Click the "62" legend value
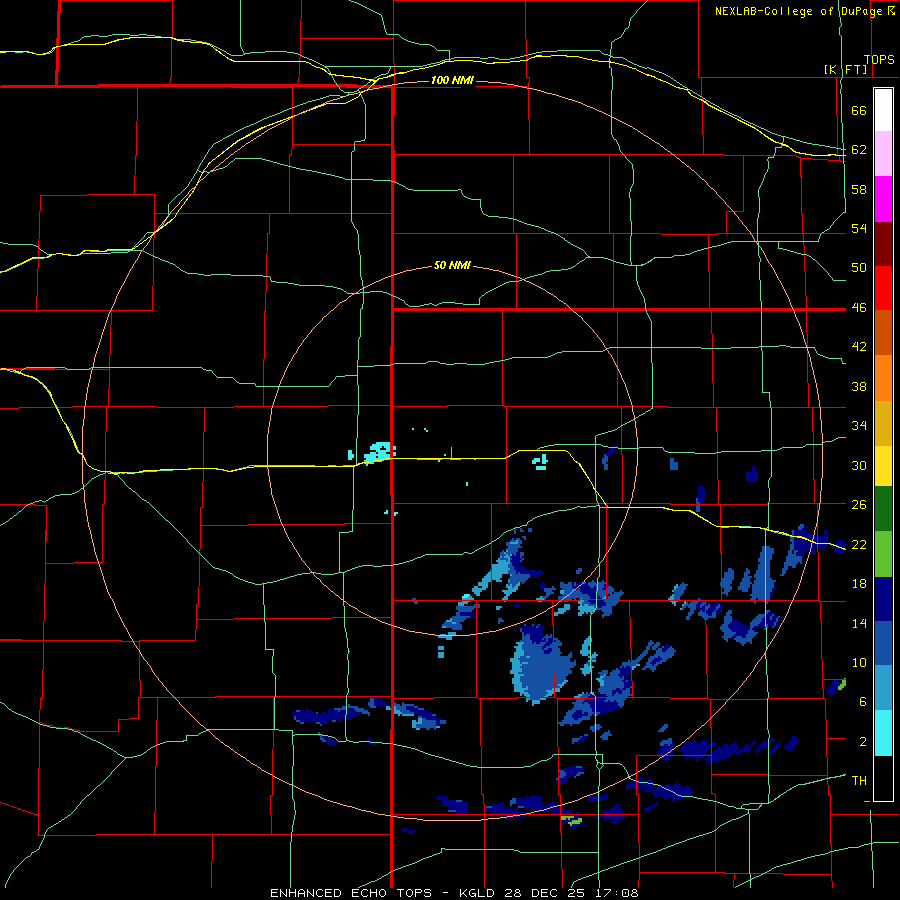 (x=859, y=150)
